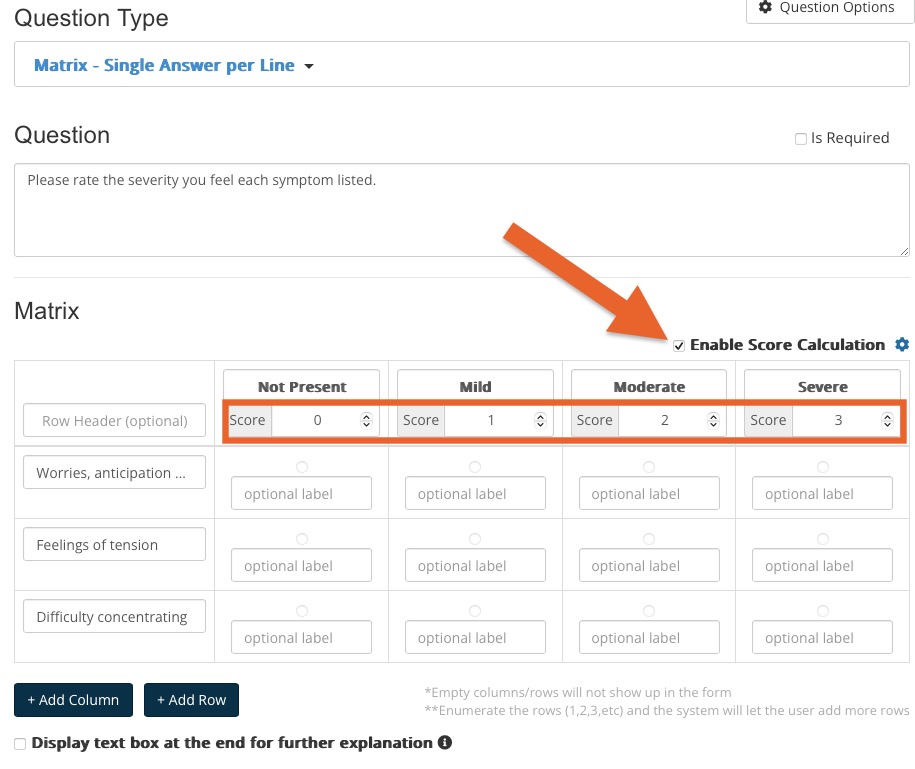The image size is (915, 769).
Task: Click info icon beside further explanation text
Action: point(445,742)
